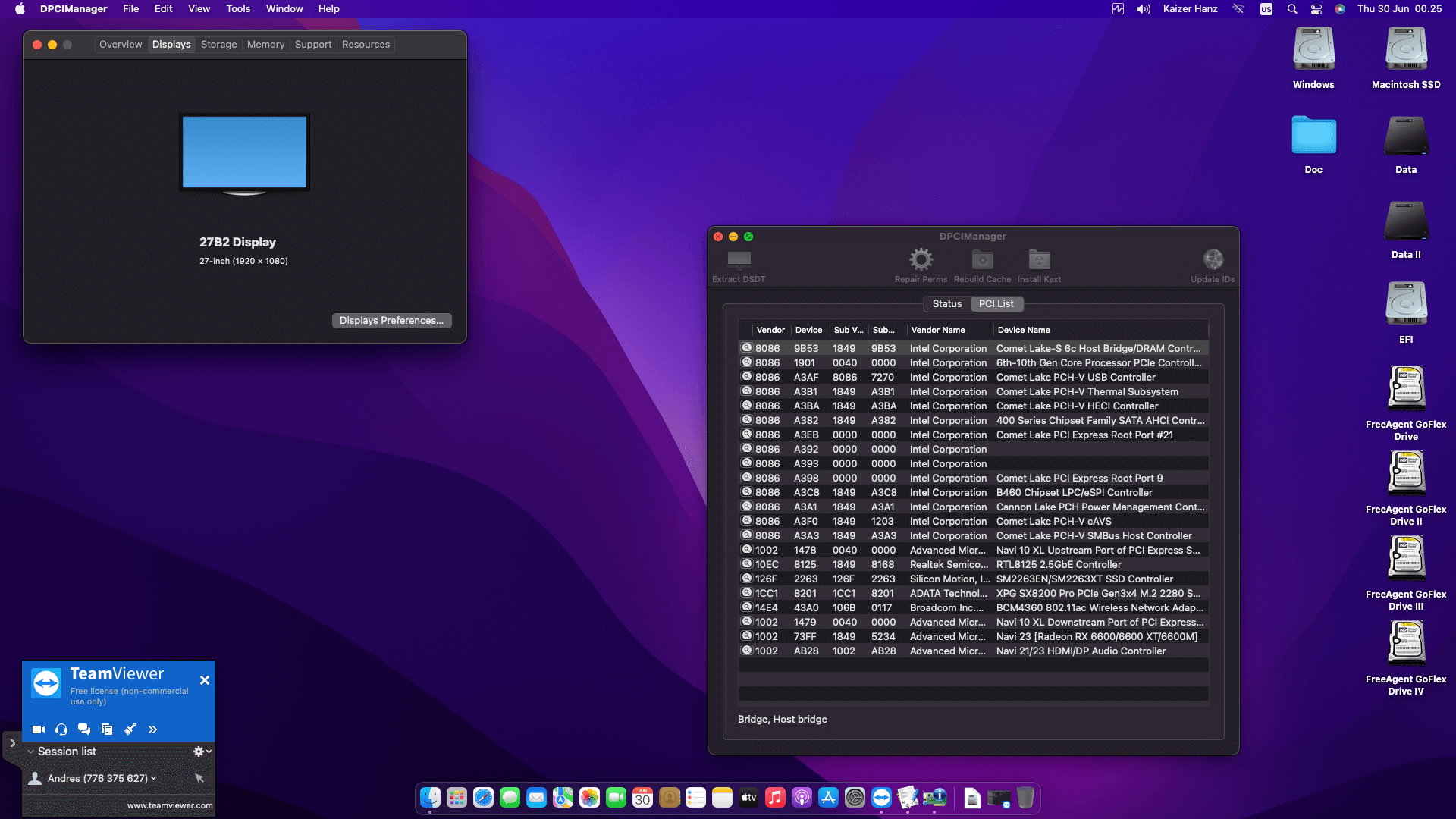This screenshot has width=1456, height=819.
Task: Select the Status tab in DPCIManager
Action: [947, 304]
